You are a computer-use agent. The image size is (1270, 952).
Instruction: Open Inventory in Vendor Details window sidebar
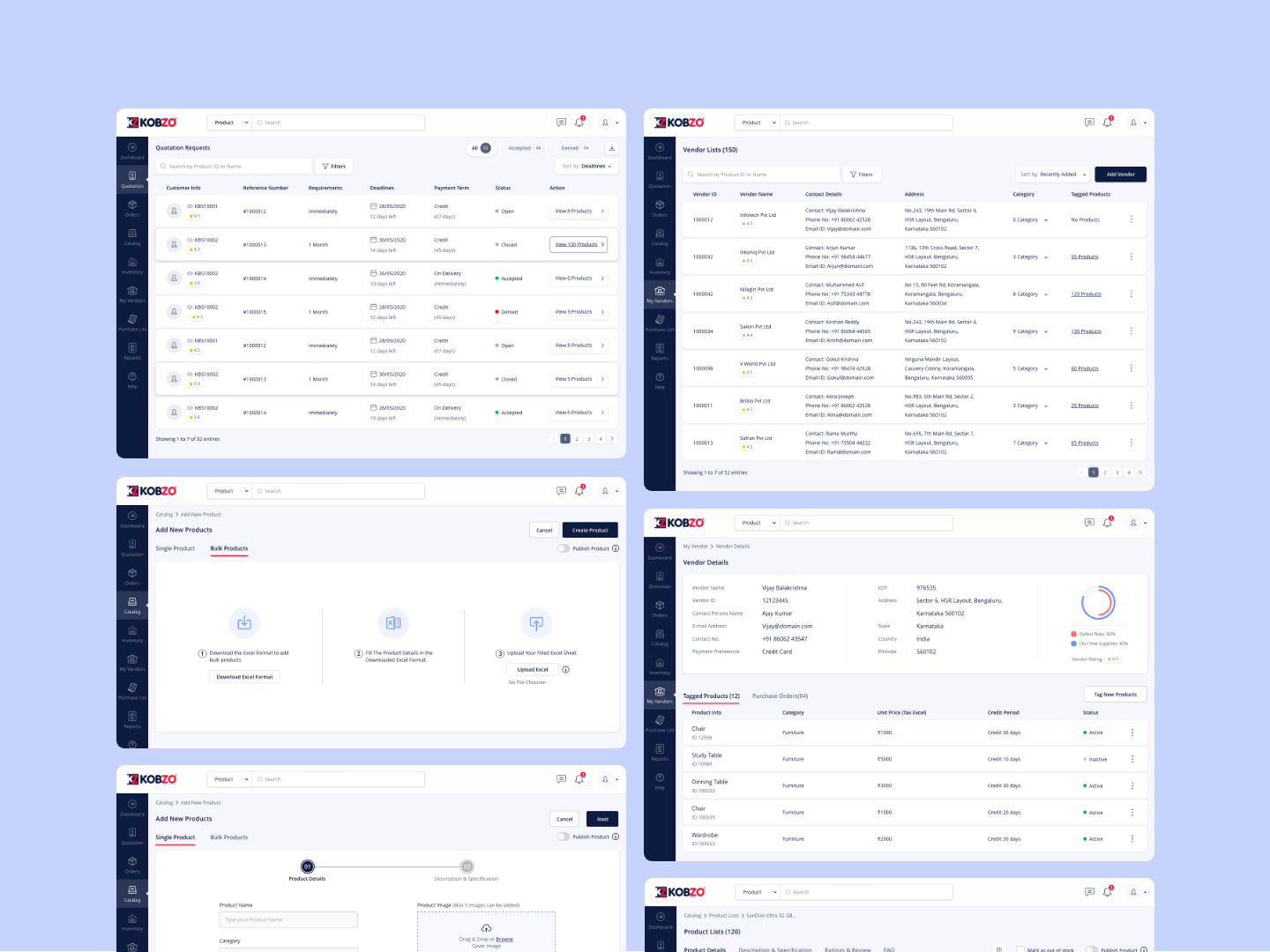[660, 666]
